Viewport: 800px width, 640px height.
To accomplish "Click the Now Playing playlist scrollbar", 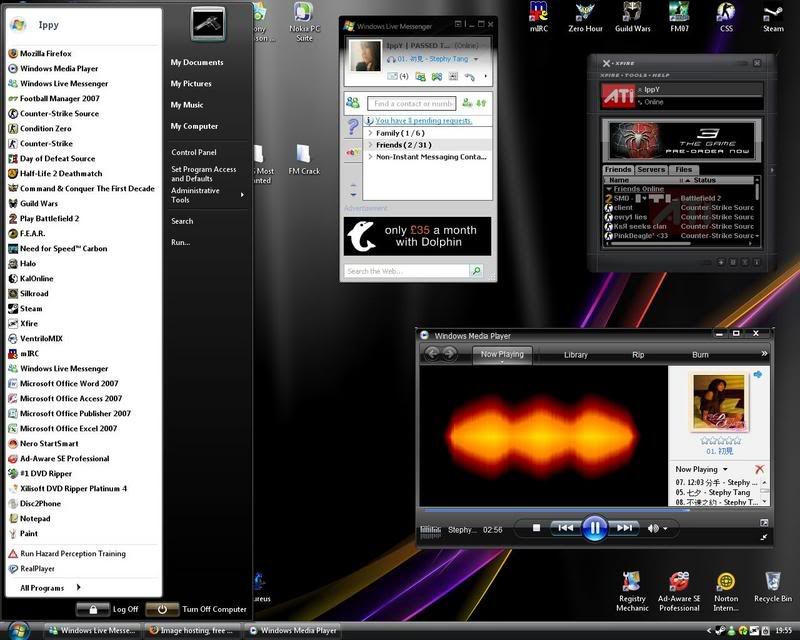I will click(x=764, y=491).
